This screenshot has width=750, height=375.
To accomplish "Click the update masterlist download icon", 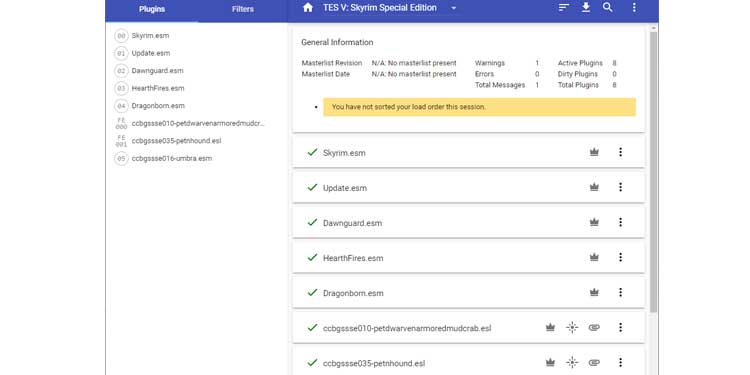I will pos(586,8).
